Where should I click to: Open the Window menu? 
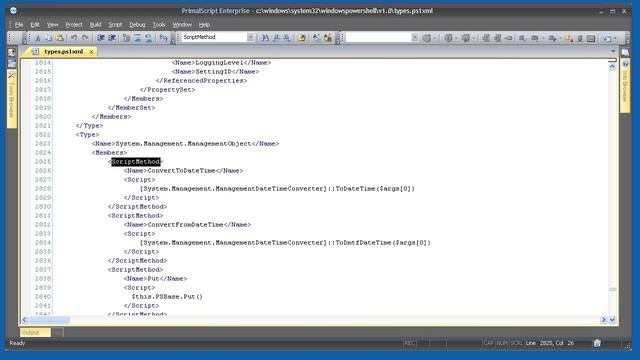pyautogui.click(x=182, y=24)
